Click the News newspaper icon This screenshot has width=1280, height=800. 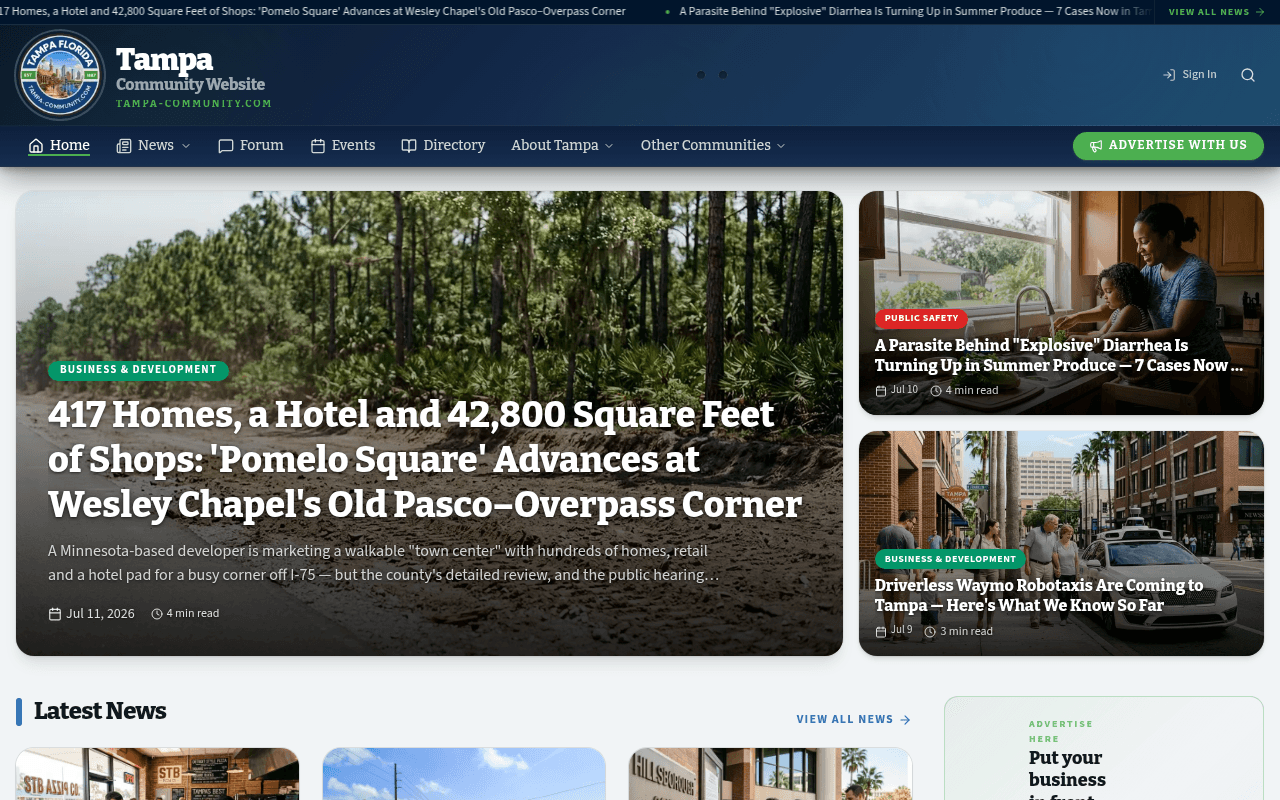pos(124,146)
